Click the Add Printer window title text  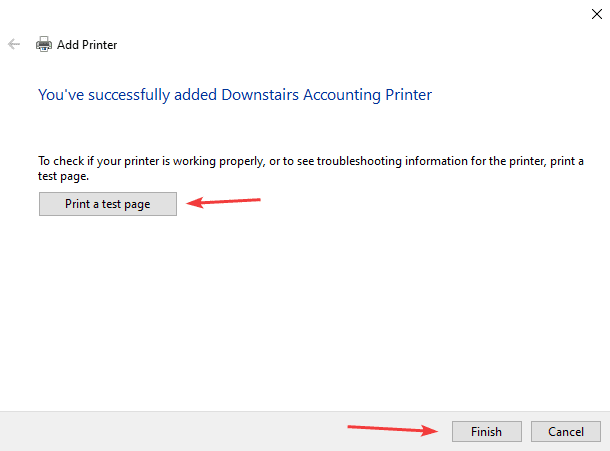click(x=88, y=45)
